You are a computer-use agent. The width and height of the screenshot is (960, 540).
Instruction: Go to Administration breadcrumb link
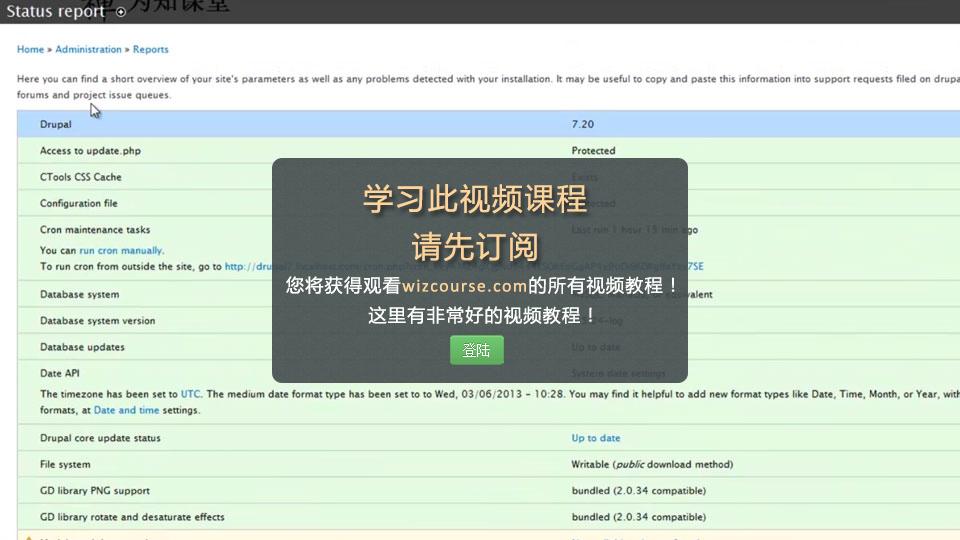(x=88, y=50)
